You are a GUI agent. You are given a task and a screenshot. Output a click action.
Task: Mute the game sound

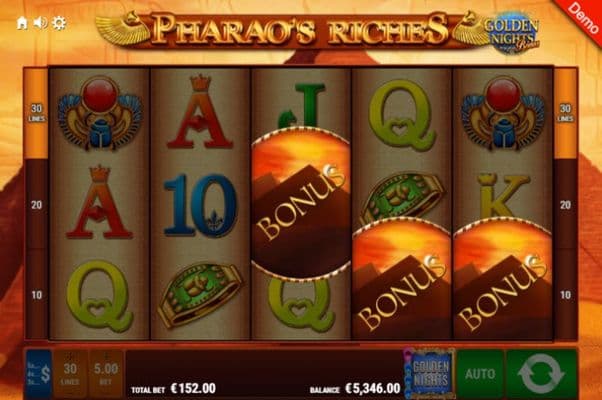[x=40, y=23]
